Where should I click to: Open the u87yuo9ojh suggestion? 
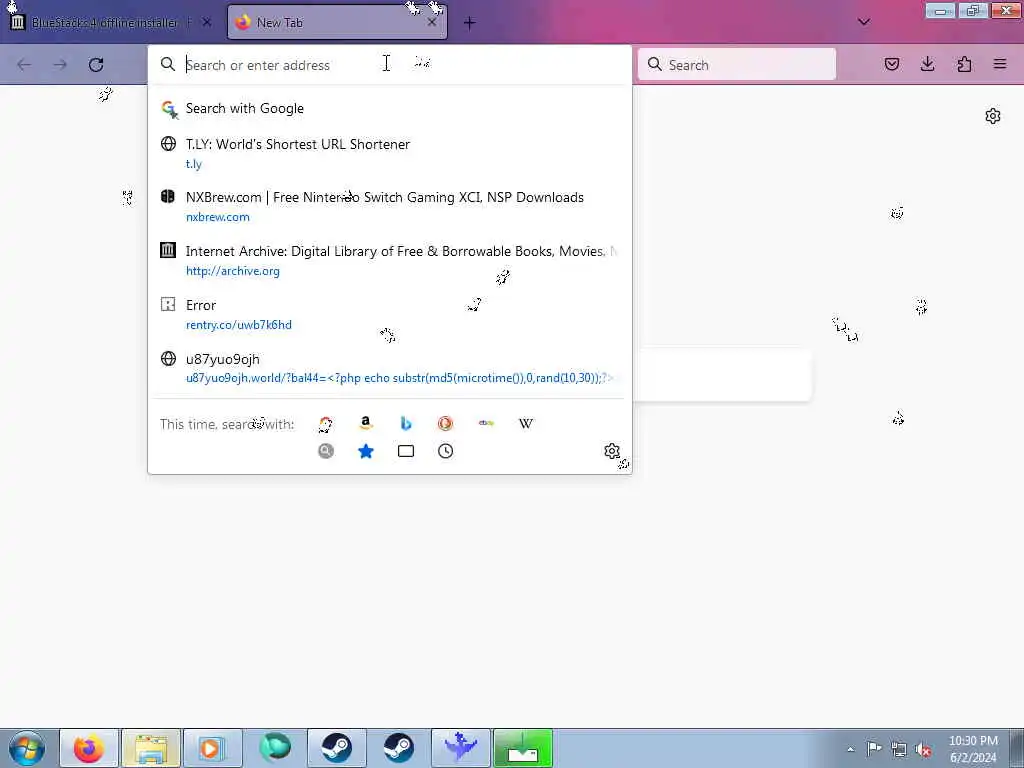[390, 368]
